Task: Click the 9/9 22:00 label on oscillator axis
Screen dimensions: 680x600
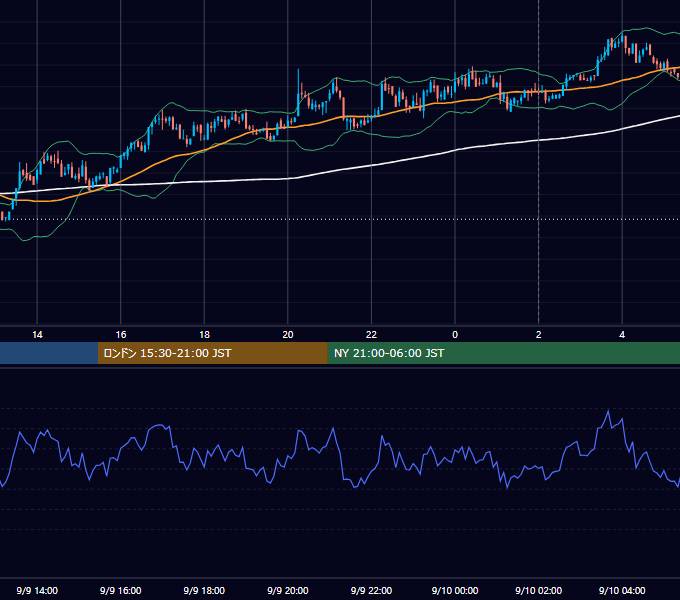Action: (371, 590)
